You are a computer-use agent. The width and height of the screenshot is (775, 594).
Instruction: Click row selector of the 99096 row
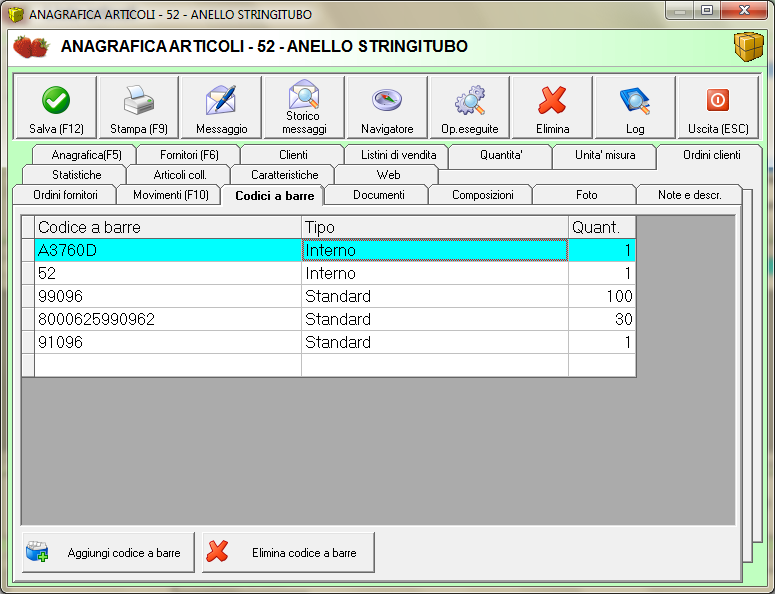click(28, 296)
